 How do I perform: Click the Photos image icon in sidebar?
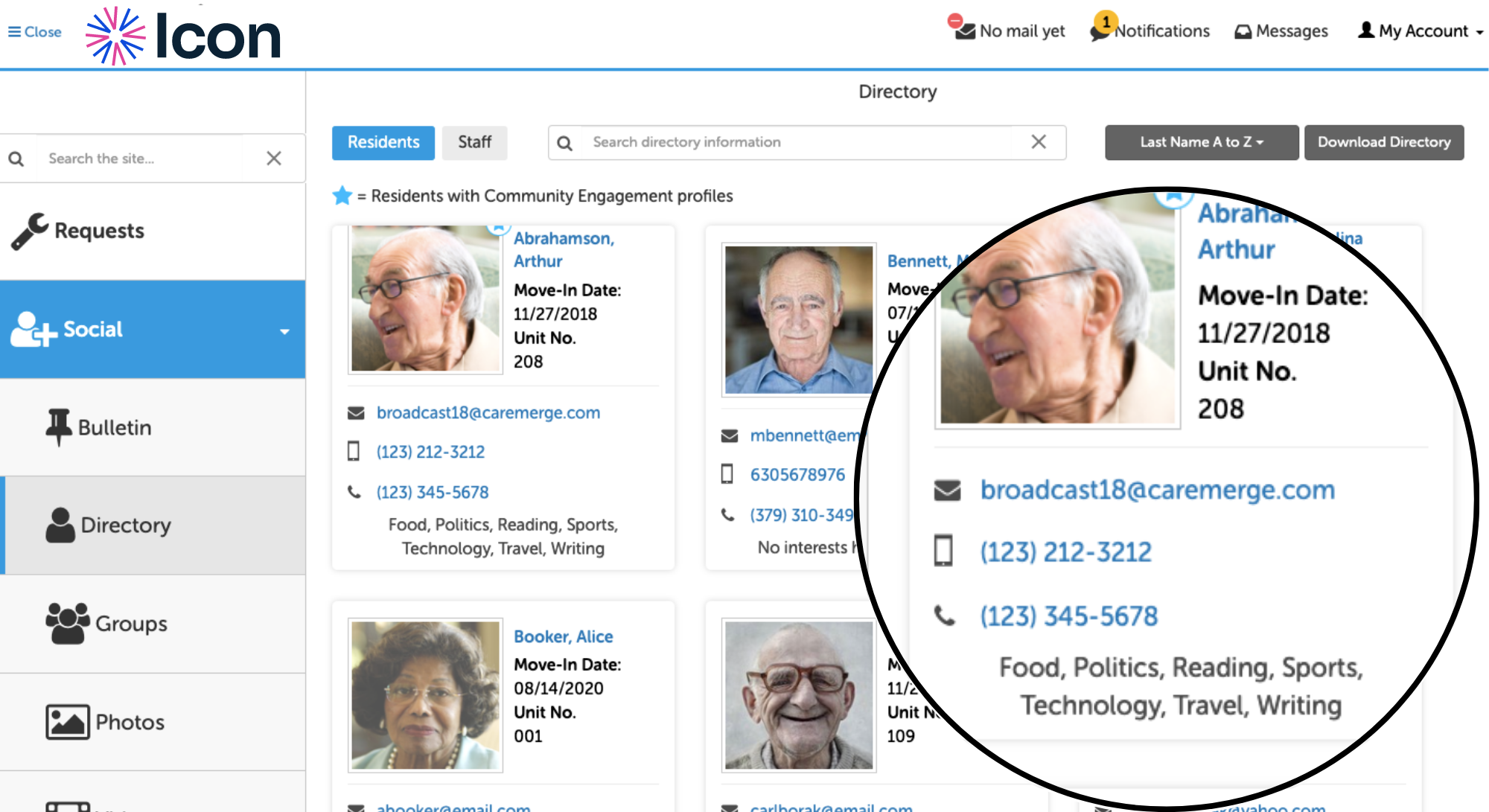pyautogui.click(x=65, y=720)
